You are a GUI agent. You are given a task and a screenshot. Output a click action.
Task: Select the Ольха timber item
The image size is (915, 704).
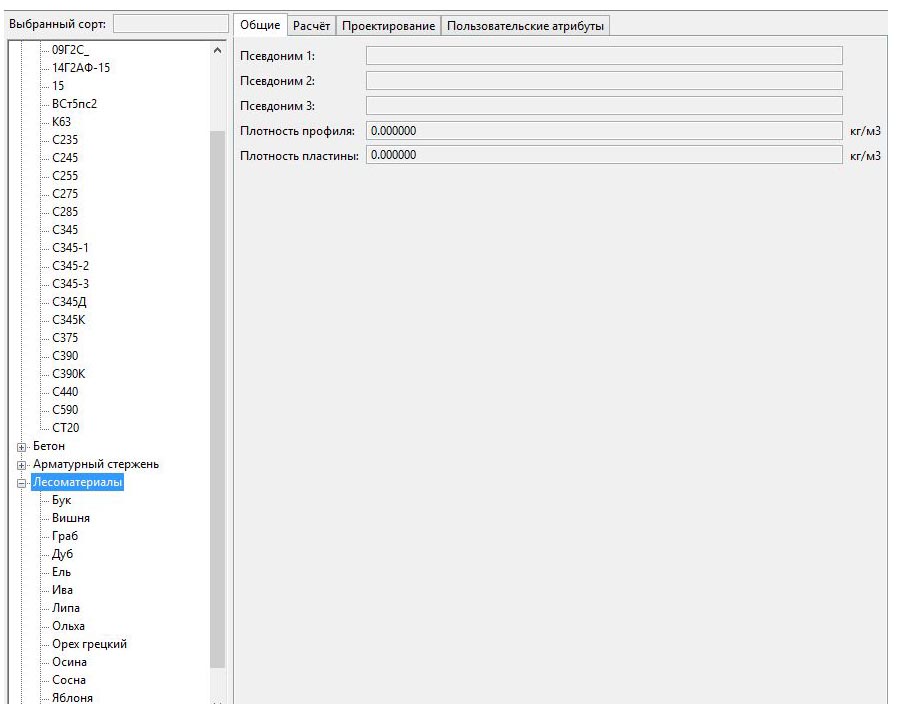click(x=68, y=626)
